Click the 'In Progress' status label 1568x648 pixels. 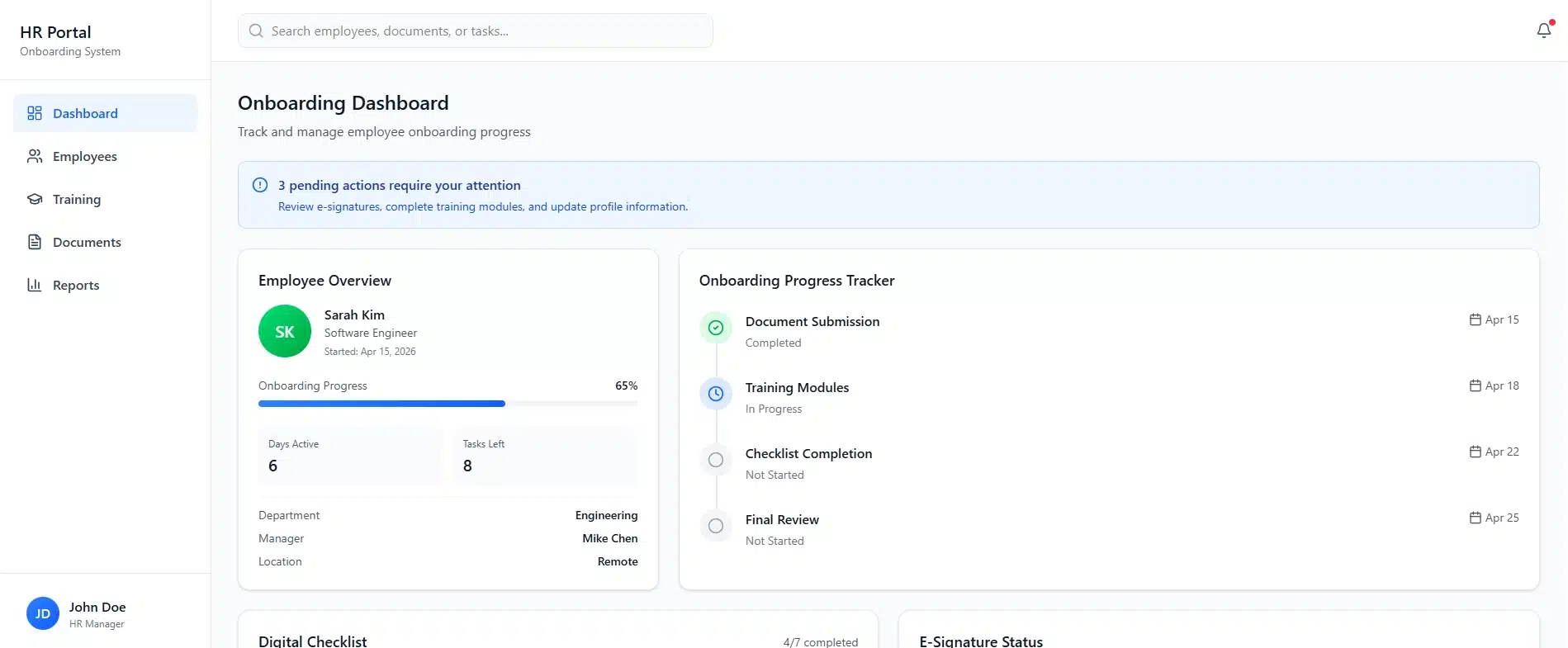pos(774,409)
